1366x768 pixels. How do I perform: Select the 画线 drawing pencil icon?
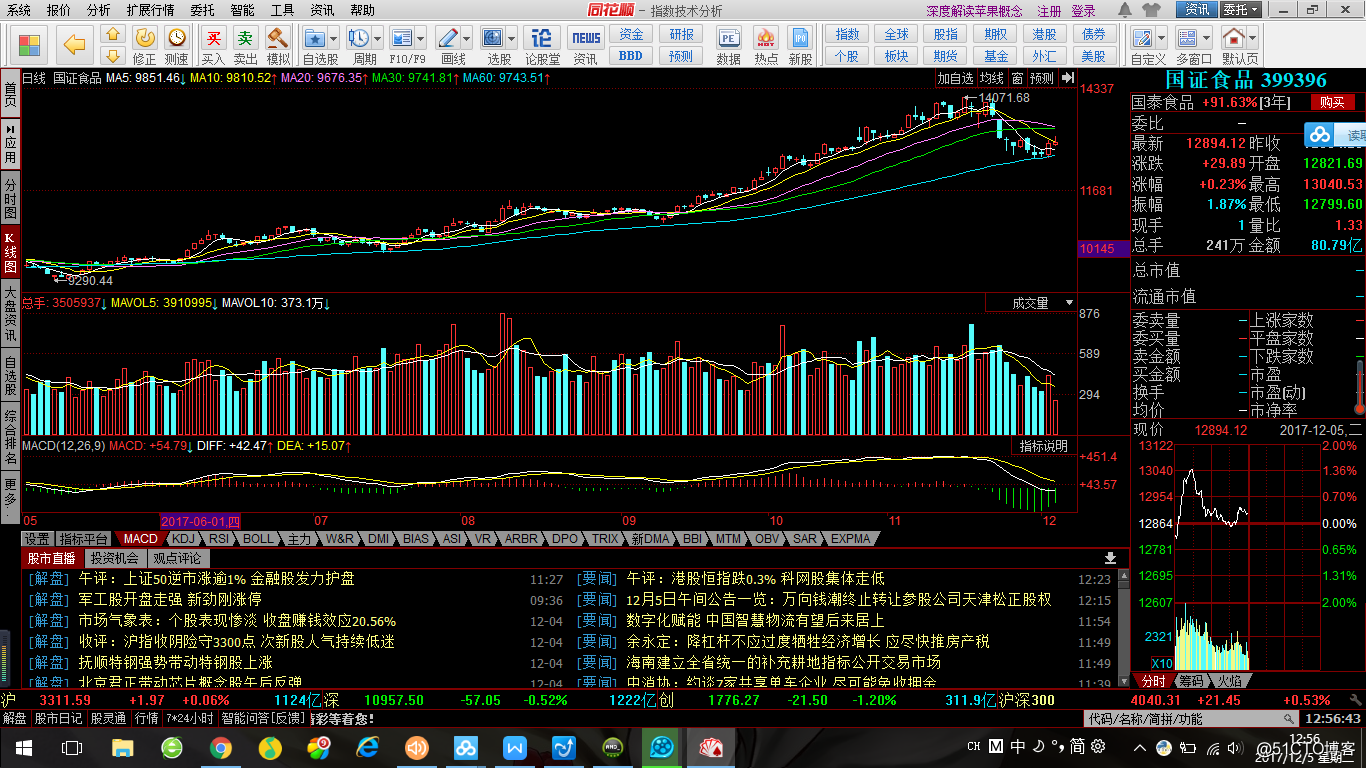[x=448, y=38]
